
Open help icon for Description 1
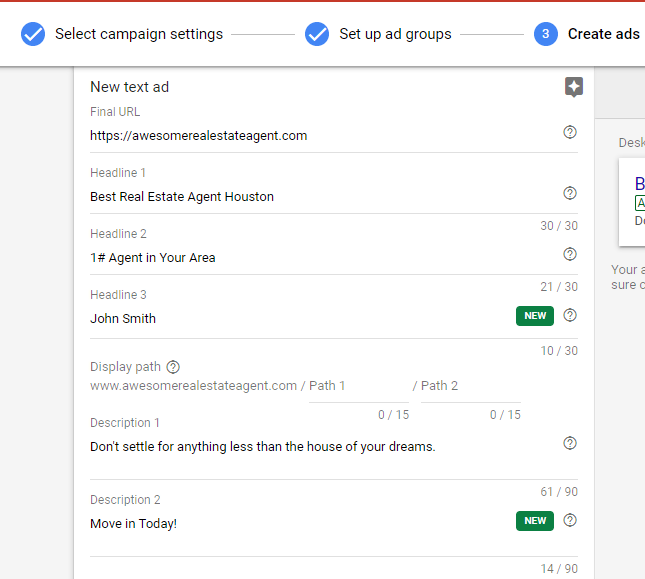[570, 443]
